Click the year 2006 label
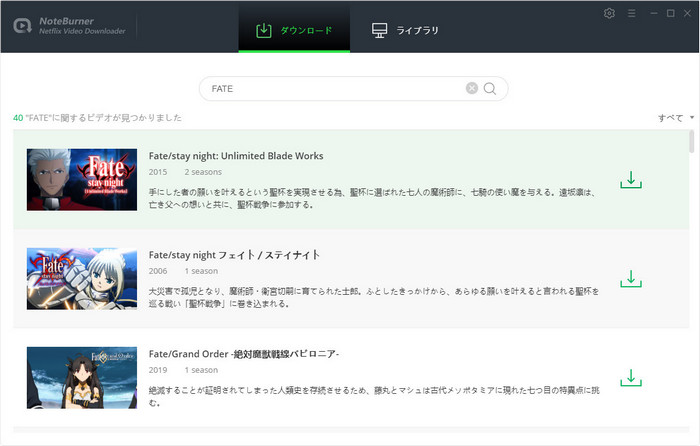 (x=158, y=271)
